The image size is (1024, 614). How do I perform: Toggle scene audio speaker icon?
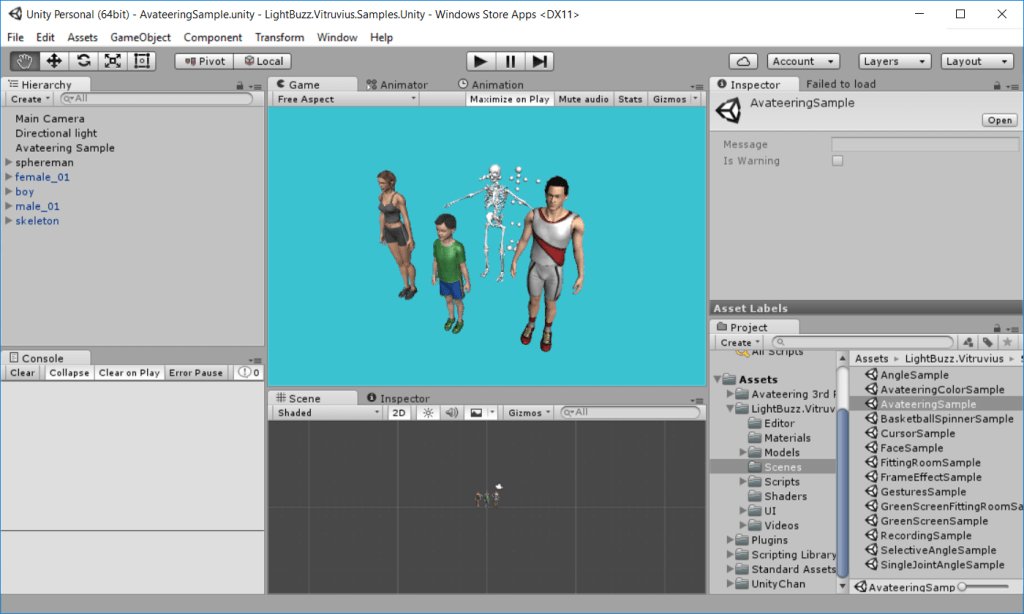click(451, 413)
